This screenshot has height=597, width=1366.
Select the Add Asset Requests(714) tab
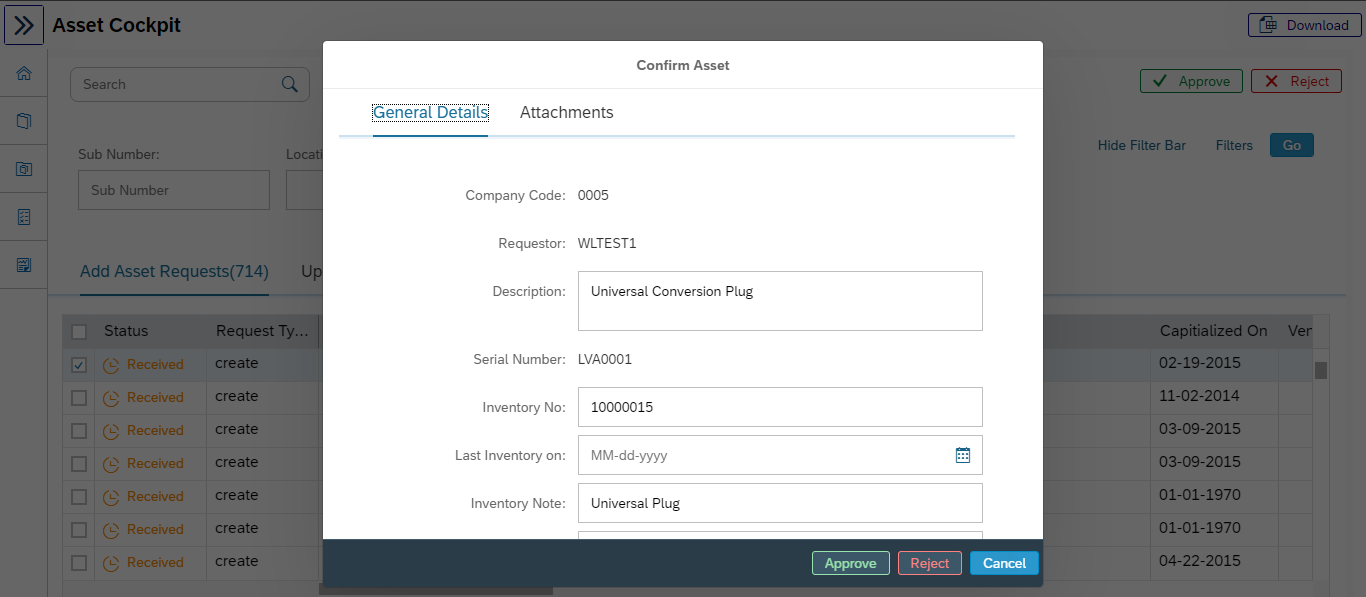point(174,271)
